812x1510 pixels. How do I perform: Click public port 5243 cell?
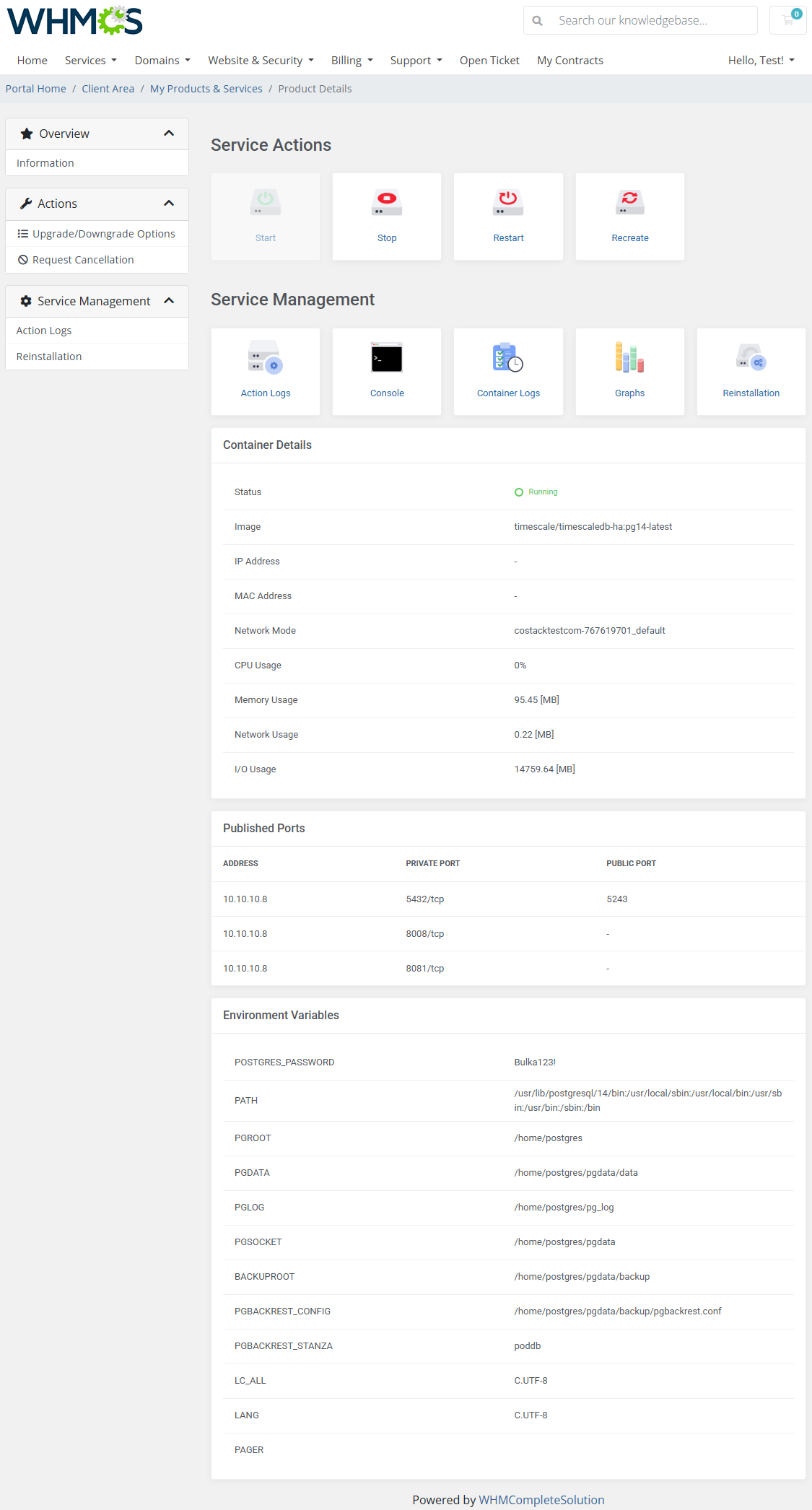[617, 899]
